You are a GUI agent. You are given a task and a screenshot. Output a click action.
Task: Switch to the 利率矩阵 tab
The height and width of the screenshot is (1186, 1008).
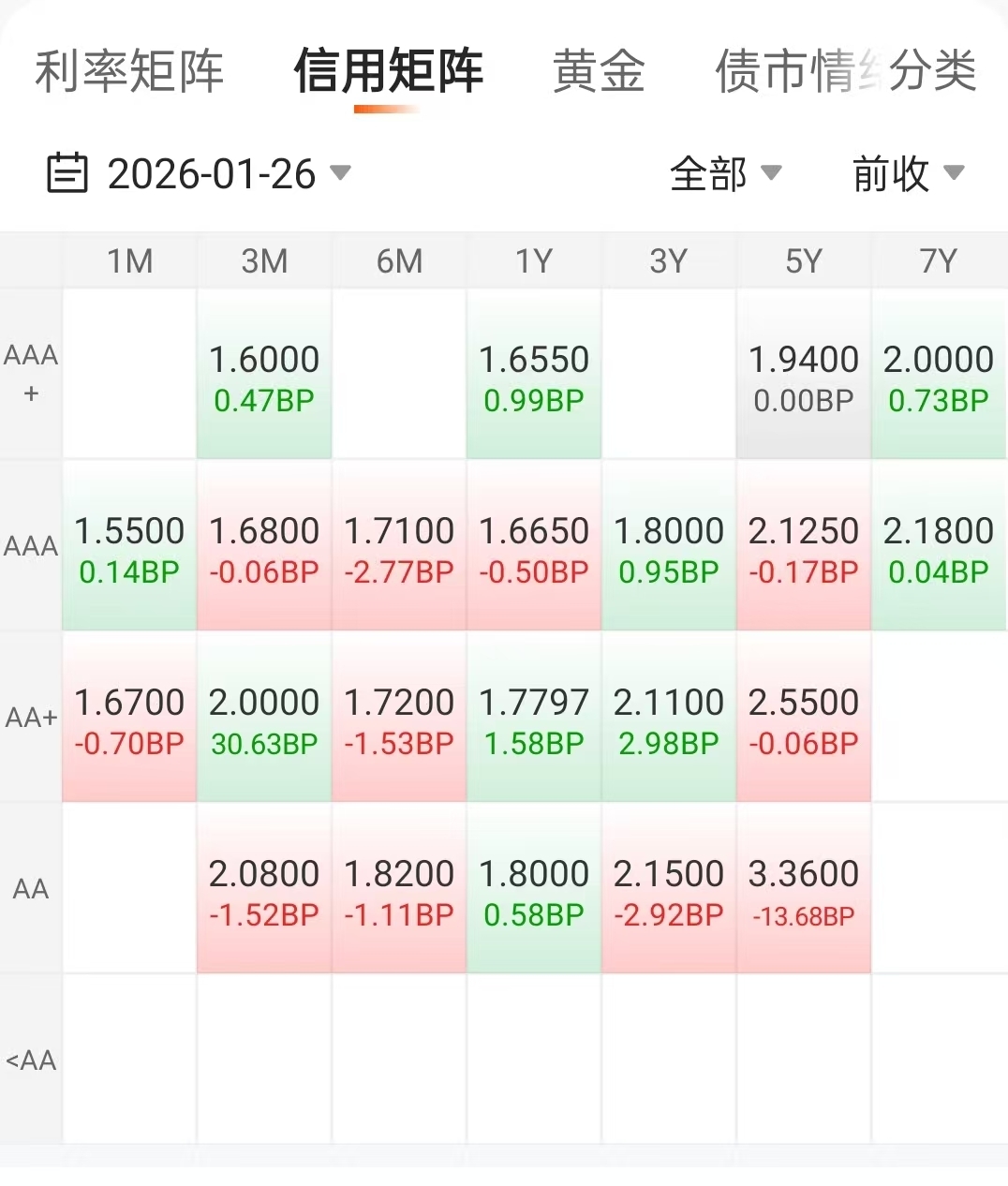tap(129, 71)
